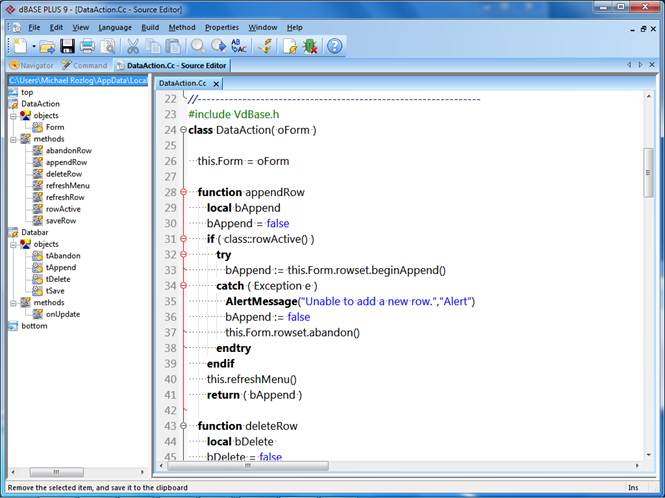665x498 pixels.
Task: Click the Replace text icon
Action: click(x=239, y=46)
